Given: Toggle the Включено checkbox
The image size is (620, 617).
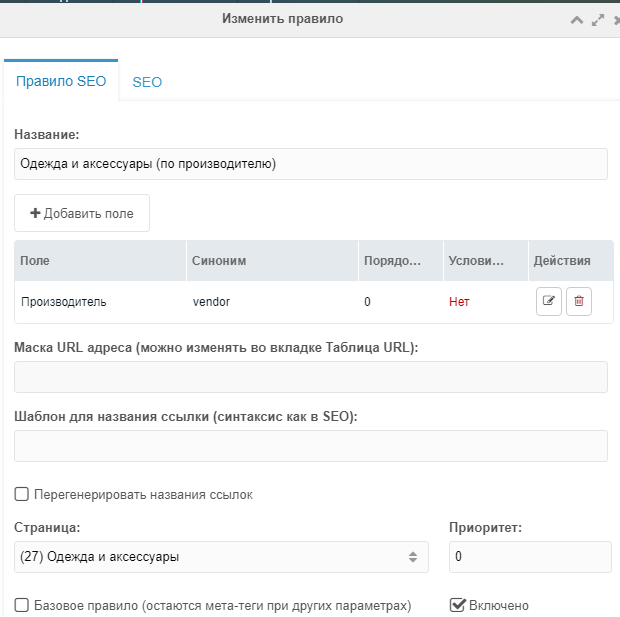Looking at the screenshot, I should pos(457,605).
